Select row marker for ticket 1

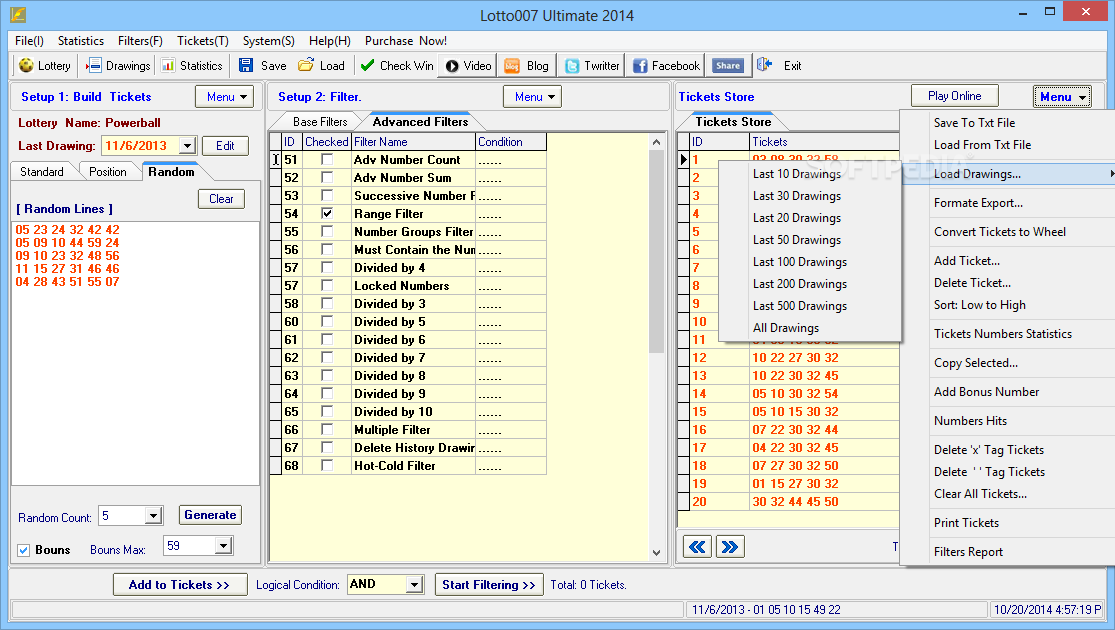tap(684, 160)
